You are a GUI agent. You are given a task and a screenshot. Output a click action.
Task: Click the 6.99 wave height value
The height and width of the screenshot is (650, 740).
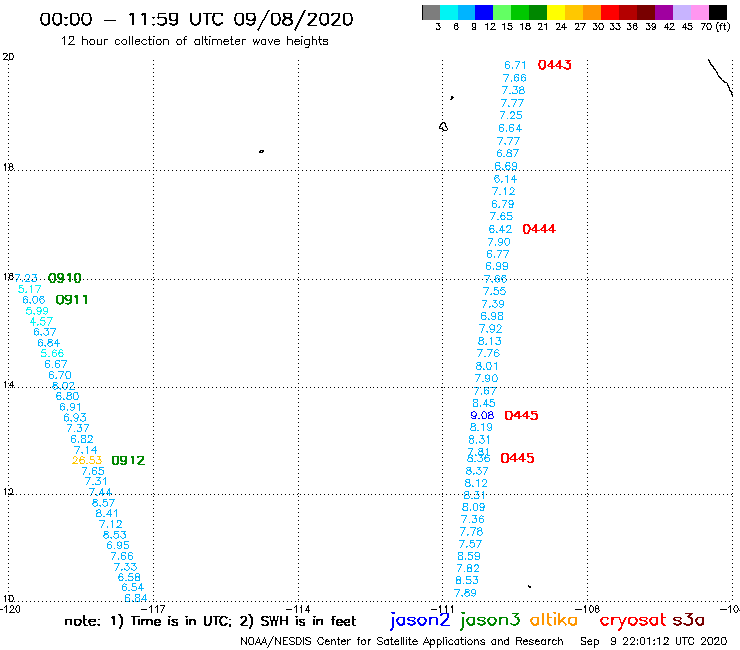496,266
